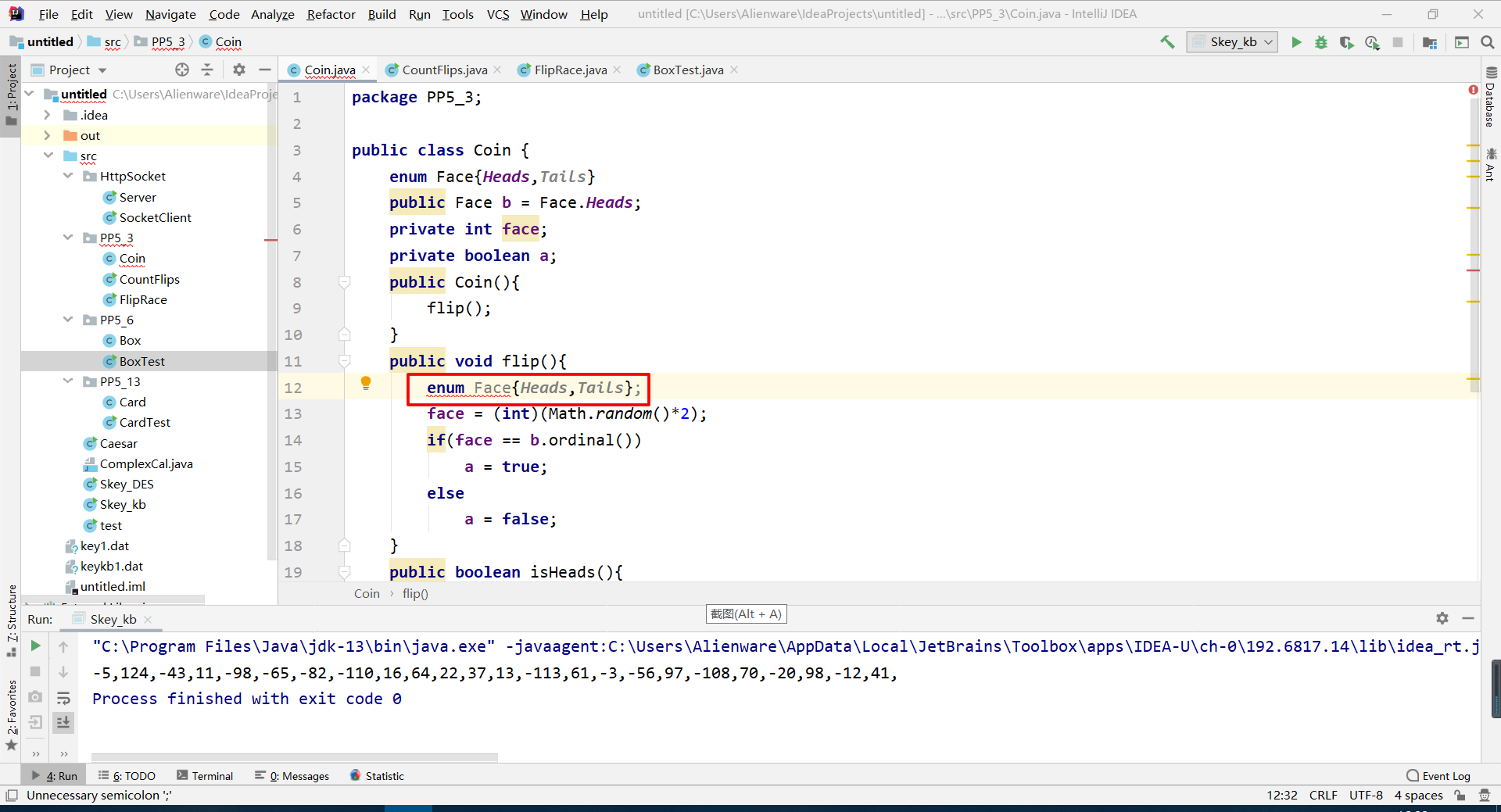This screenshot has width=1501, height=812.
Task: Start debugging with the bug icon
Action: (x=1321, y=42)
